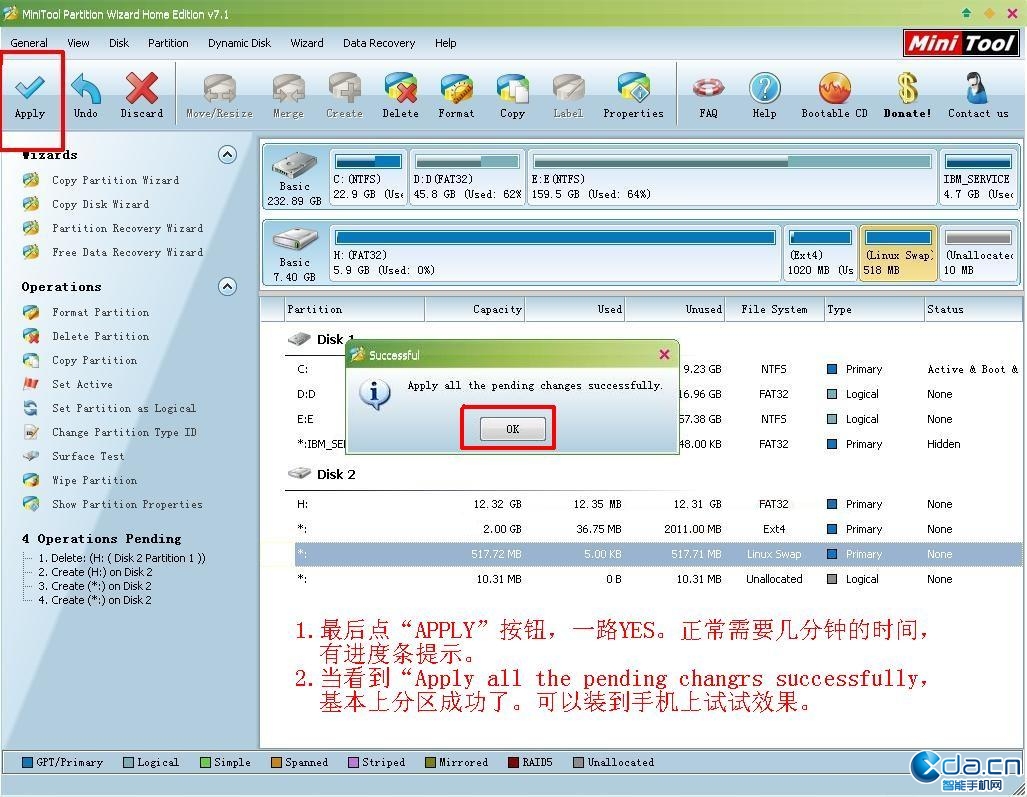The image size is (1027, 797).
Task: Click the Undo arrow icon
Action: point(86,87)
